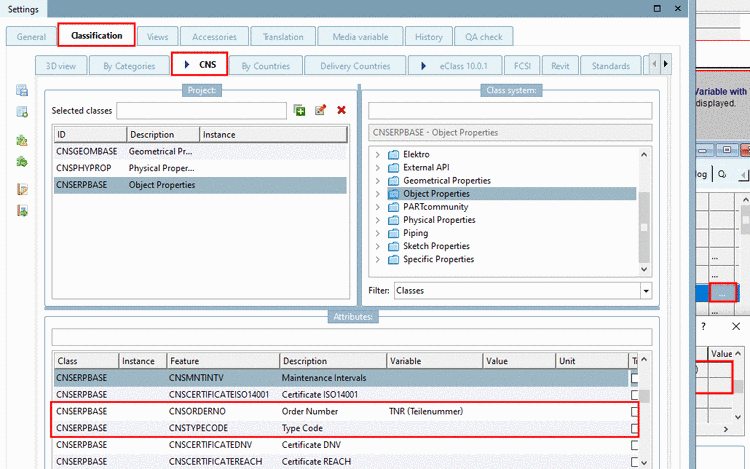Toggle checkbox in Order Number row

634,412
